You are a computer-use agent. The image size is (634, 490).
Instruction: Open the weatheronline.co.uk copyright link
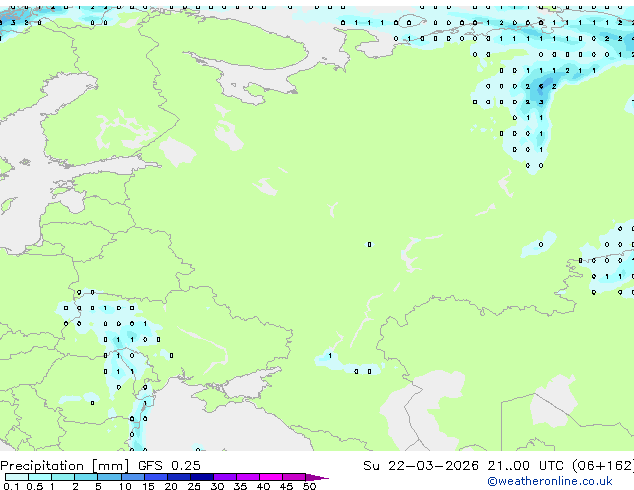pos(550,481)
